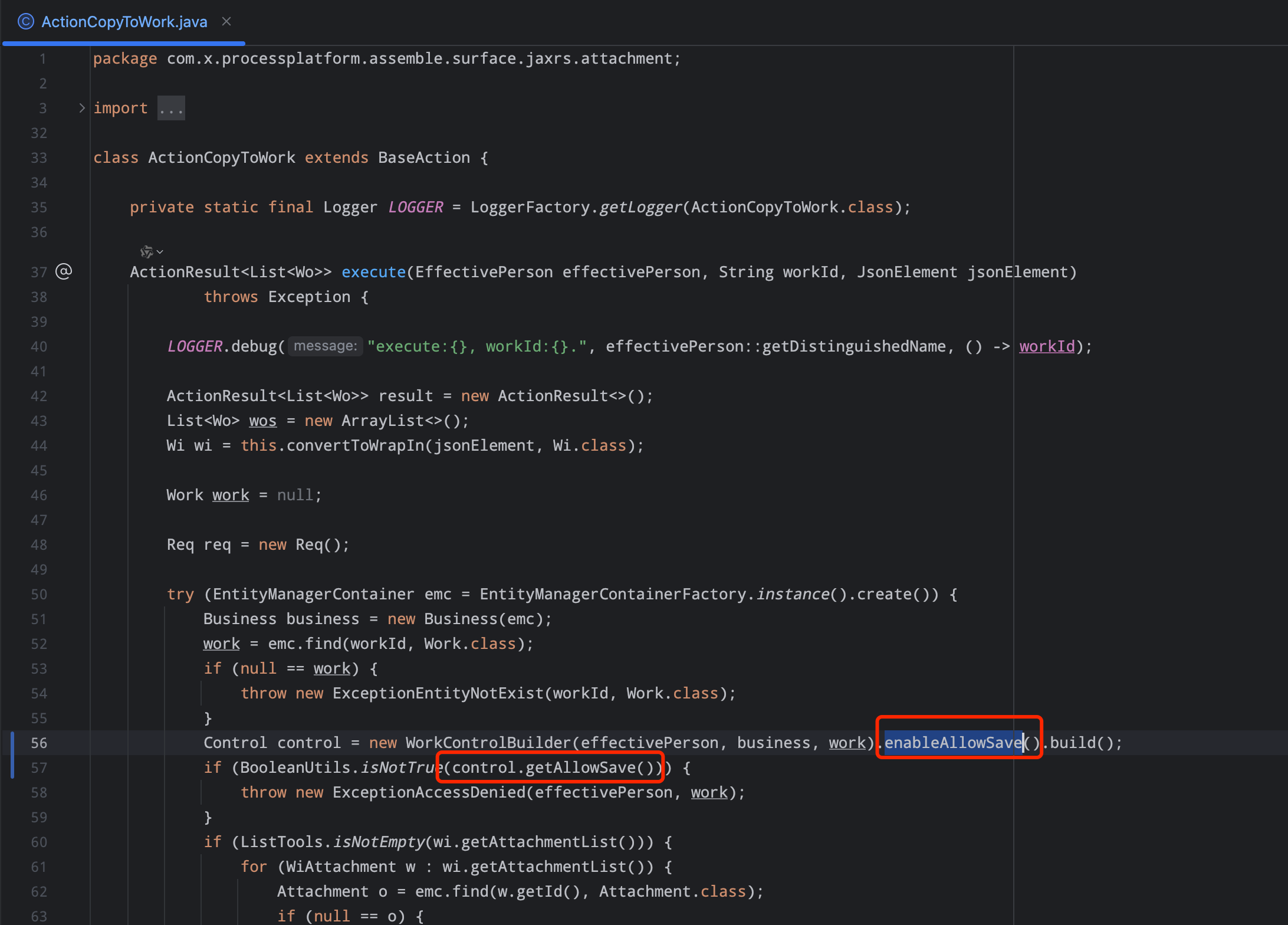Screen dimensions: 1288x925
Task: Click the underlined wos variable on line 43
Action: click(x=262, y=421)
